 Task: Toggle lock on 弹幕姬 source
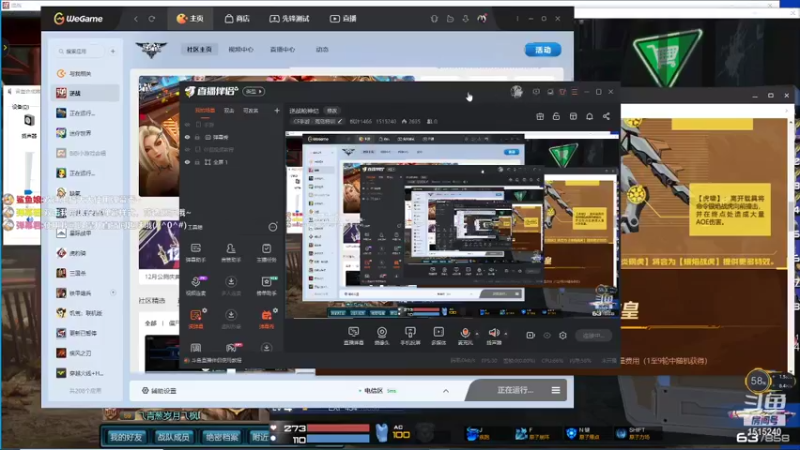(x=197, y=137)
